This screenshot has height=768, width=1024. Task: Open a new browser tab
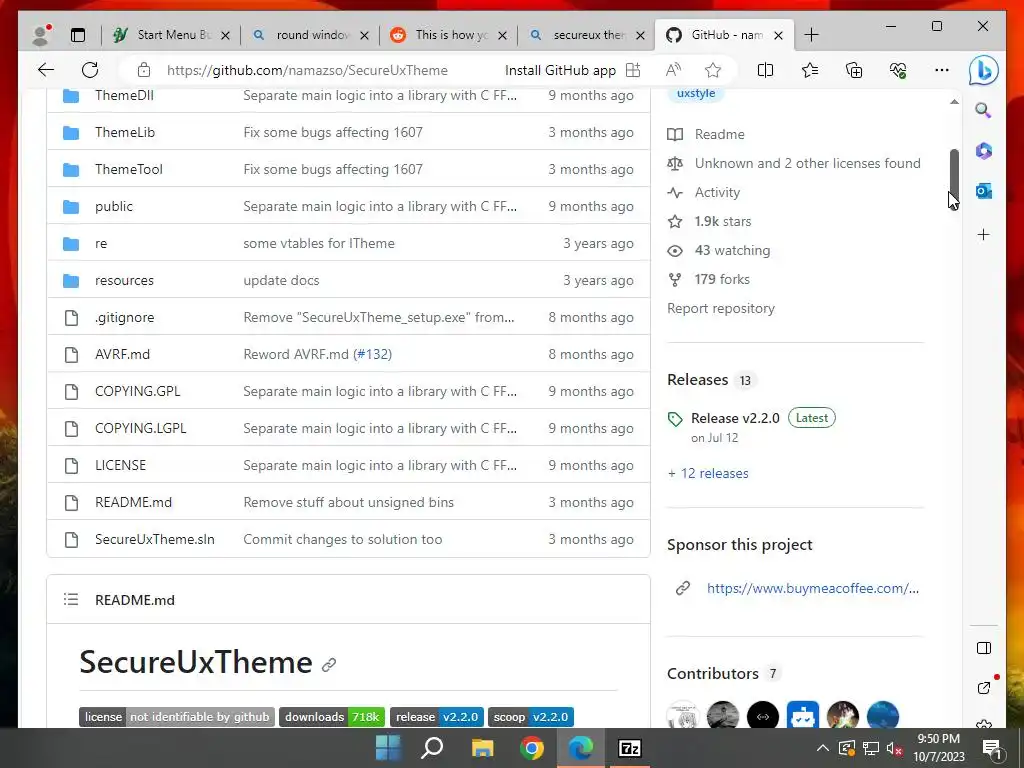point(811,35)
